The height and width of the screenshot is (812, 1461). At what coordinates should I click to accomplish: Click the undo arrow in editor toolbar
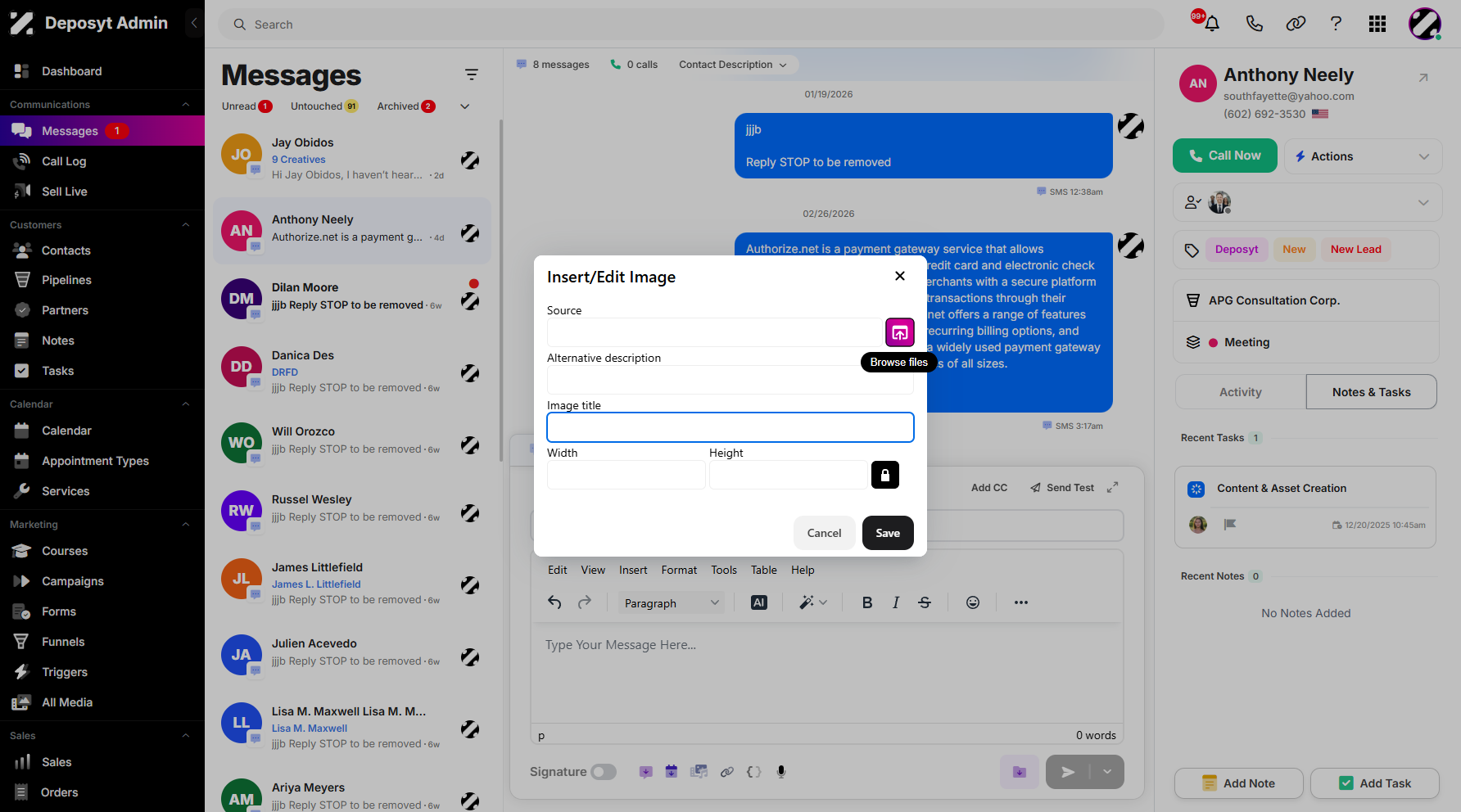point(554,602)
